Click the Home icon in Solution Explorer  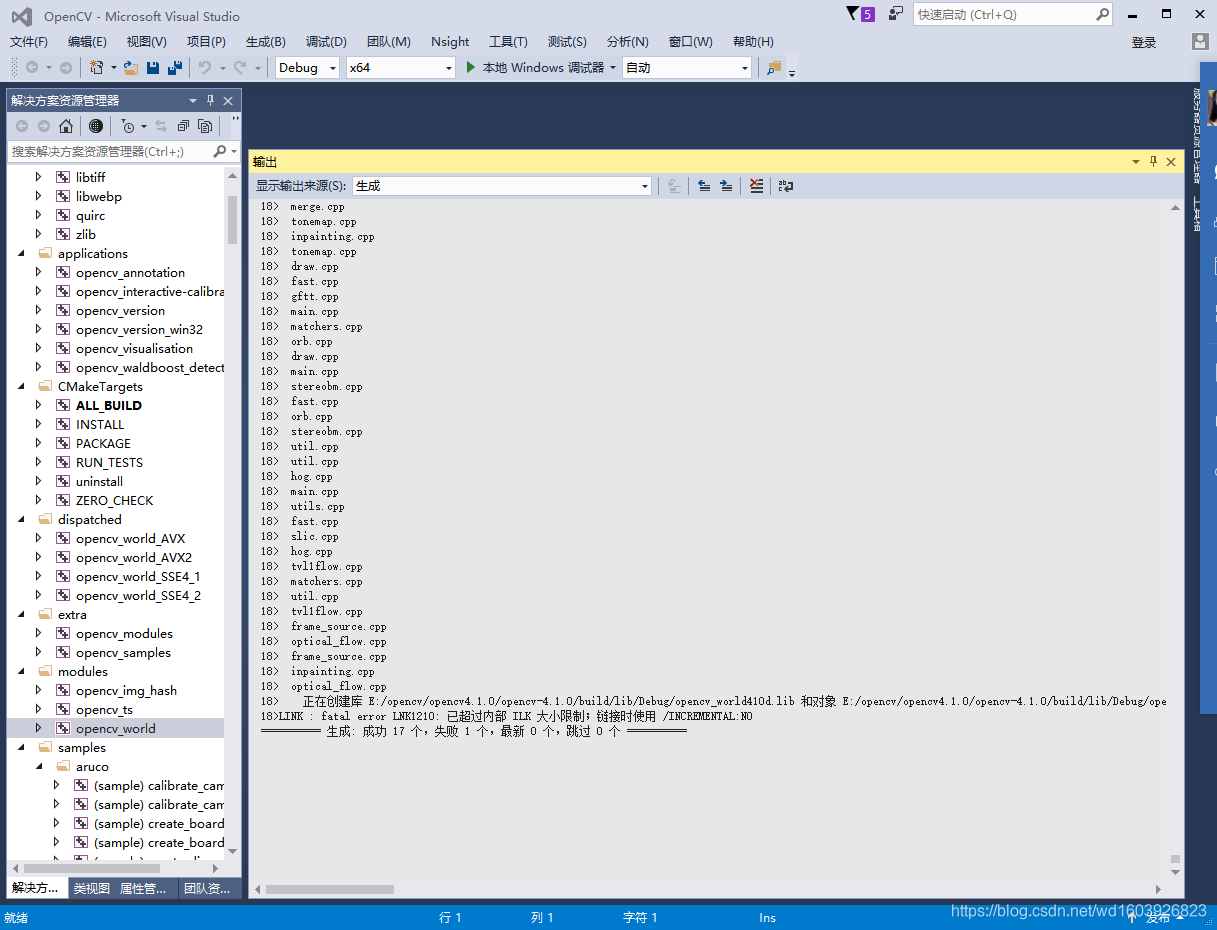tap(65, 126)
